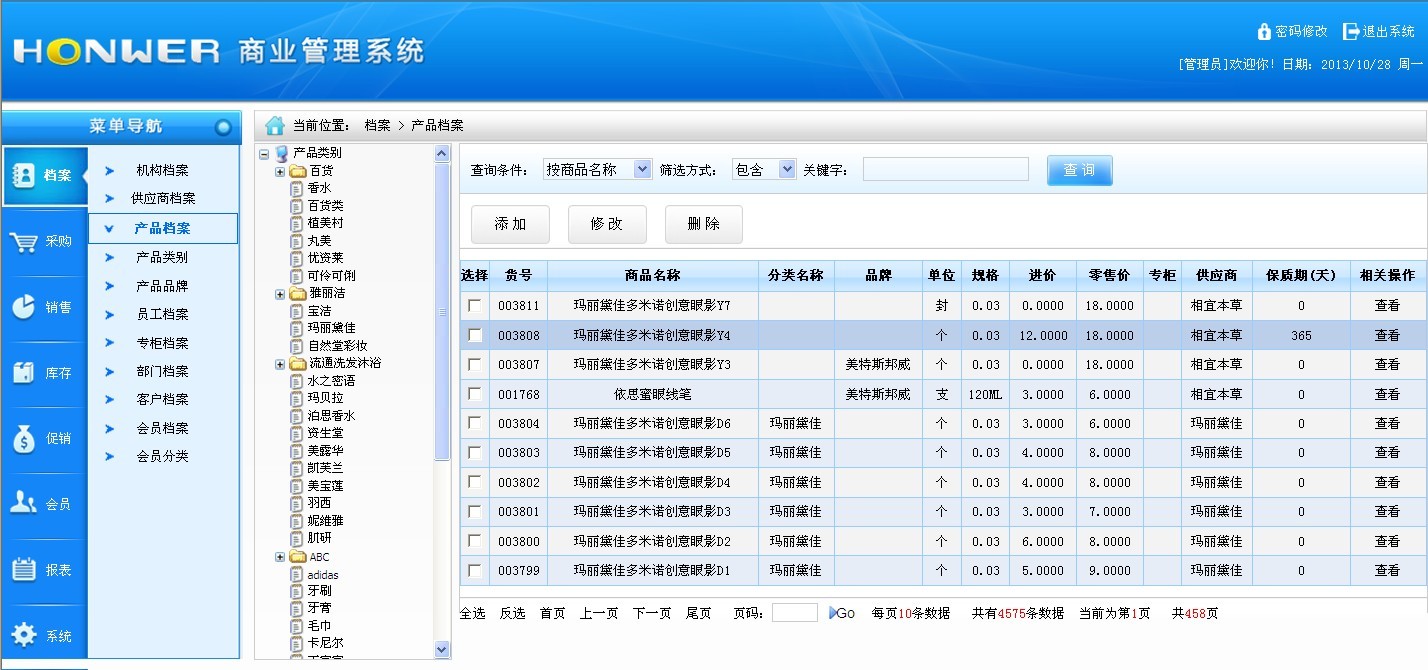Open the 采购 purchasing cart icon
The width and height of the screenshot is (1428, 670).
pos(24,242)
